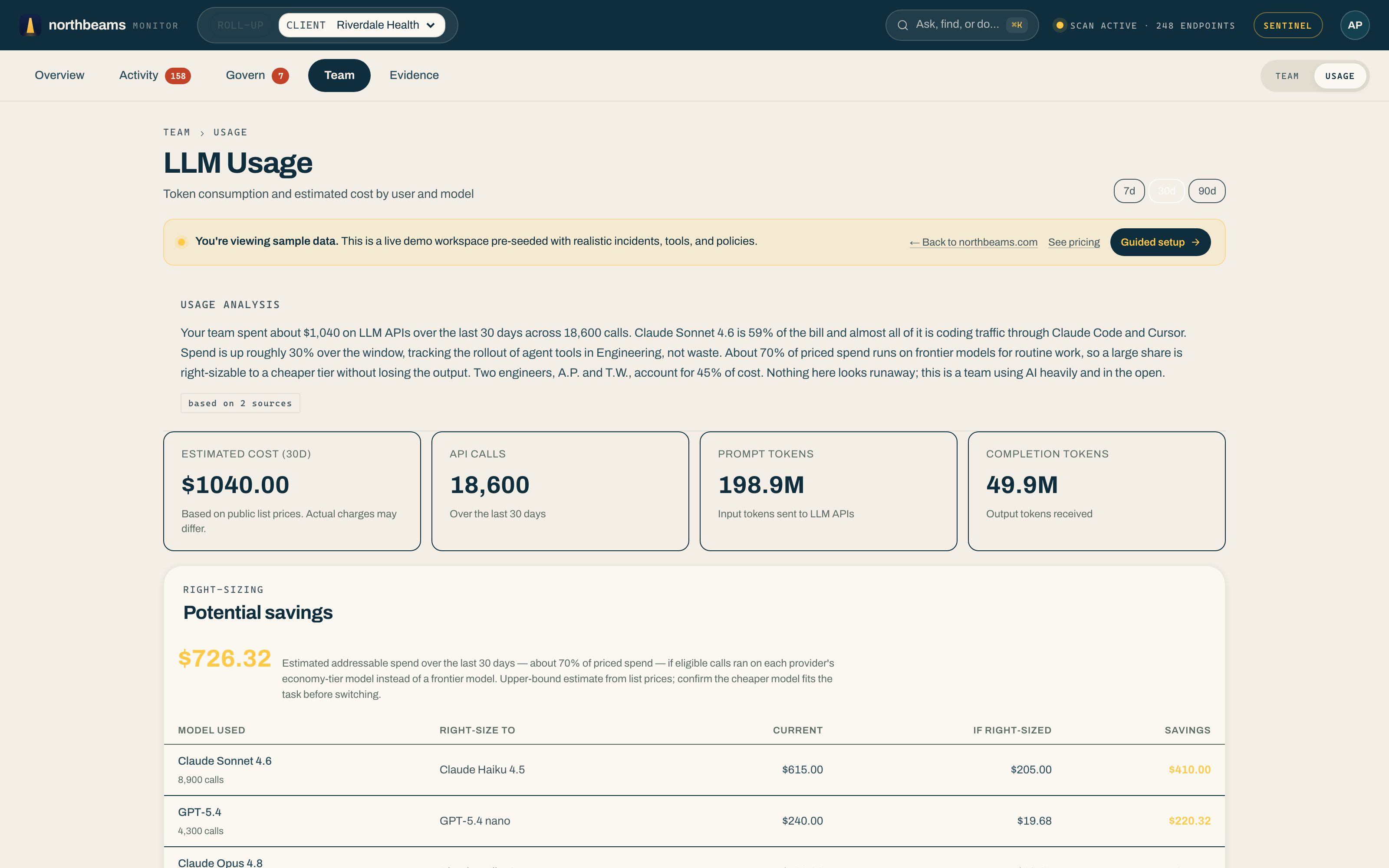Viewport: 1389px width, 868px height.
Task: Click the SENTINEL plan button
Action: [1287, 25]
